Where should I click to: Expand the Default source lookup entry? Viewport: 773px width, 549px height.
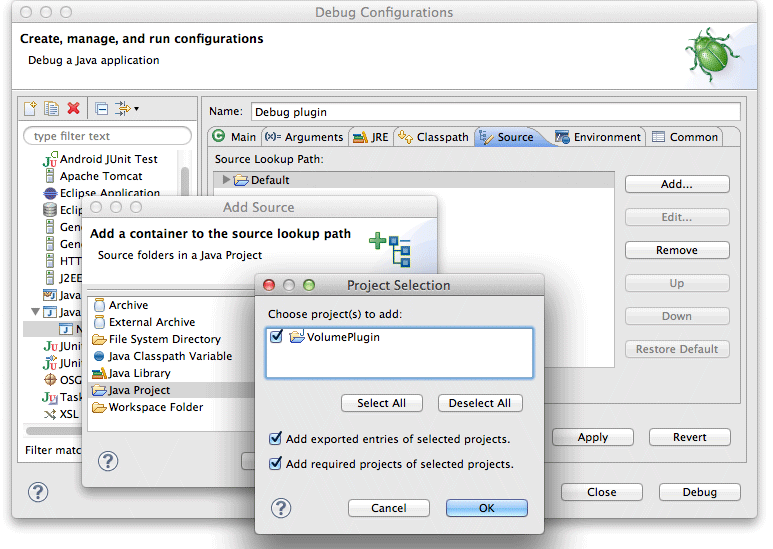point(227,180)
